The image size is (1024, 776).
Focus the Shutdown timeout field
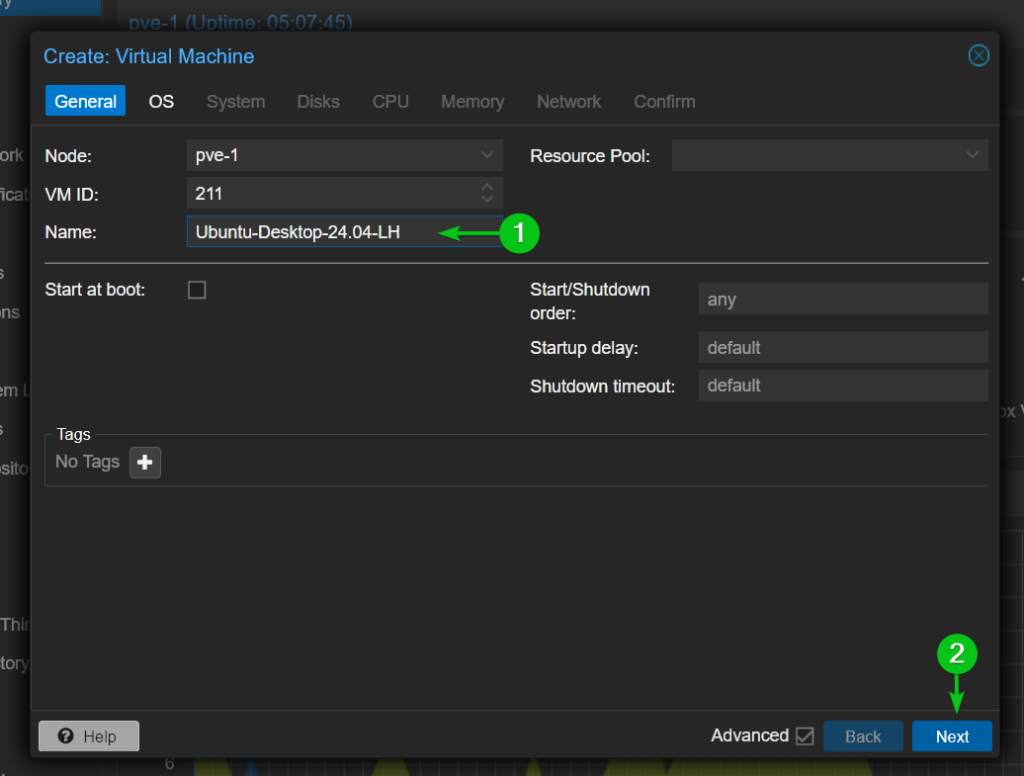pos(843,385)
